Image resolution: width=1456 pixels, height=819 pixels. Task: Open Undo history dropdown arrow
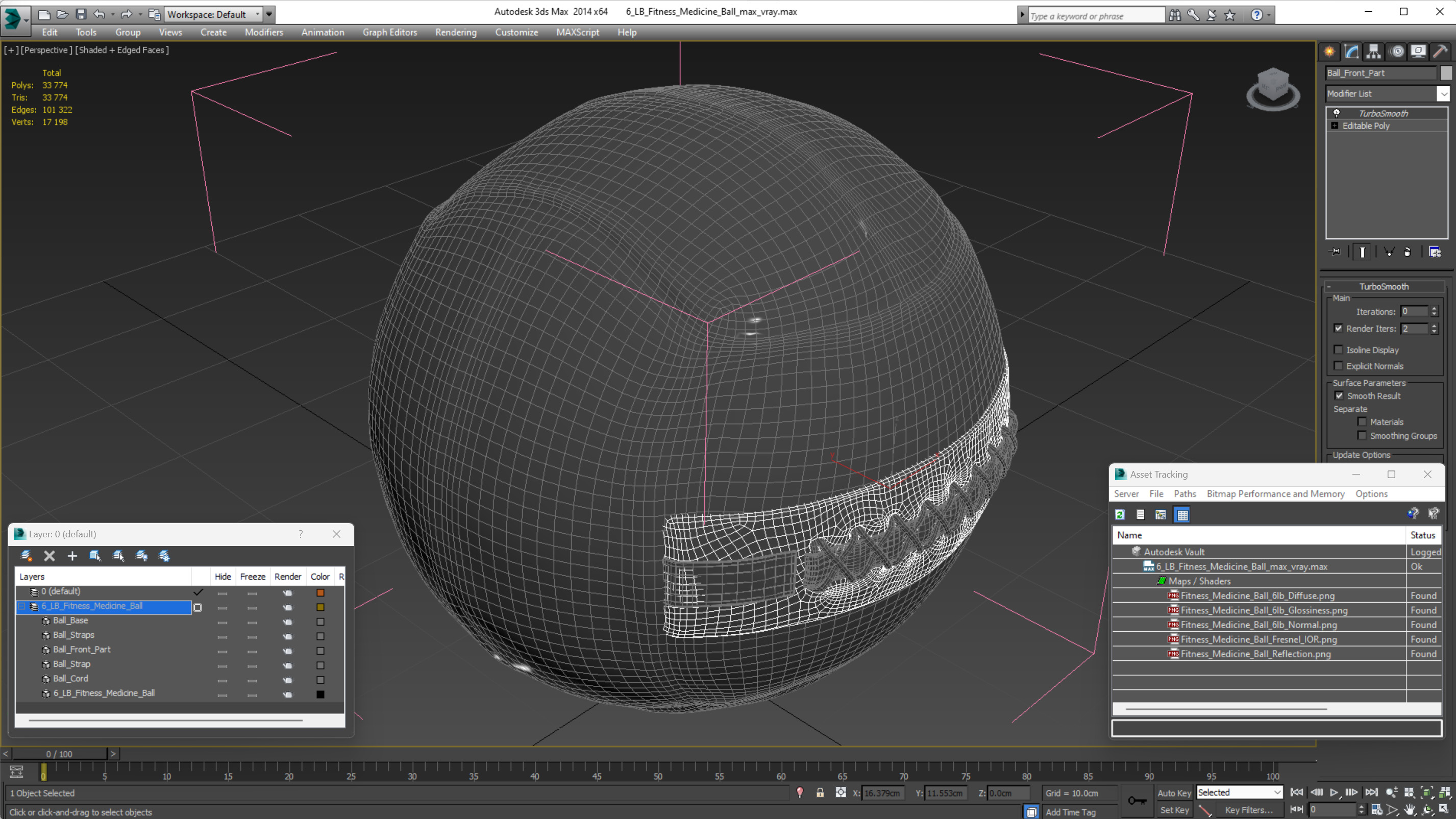(x=112, y=14)
